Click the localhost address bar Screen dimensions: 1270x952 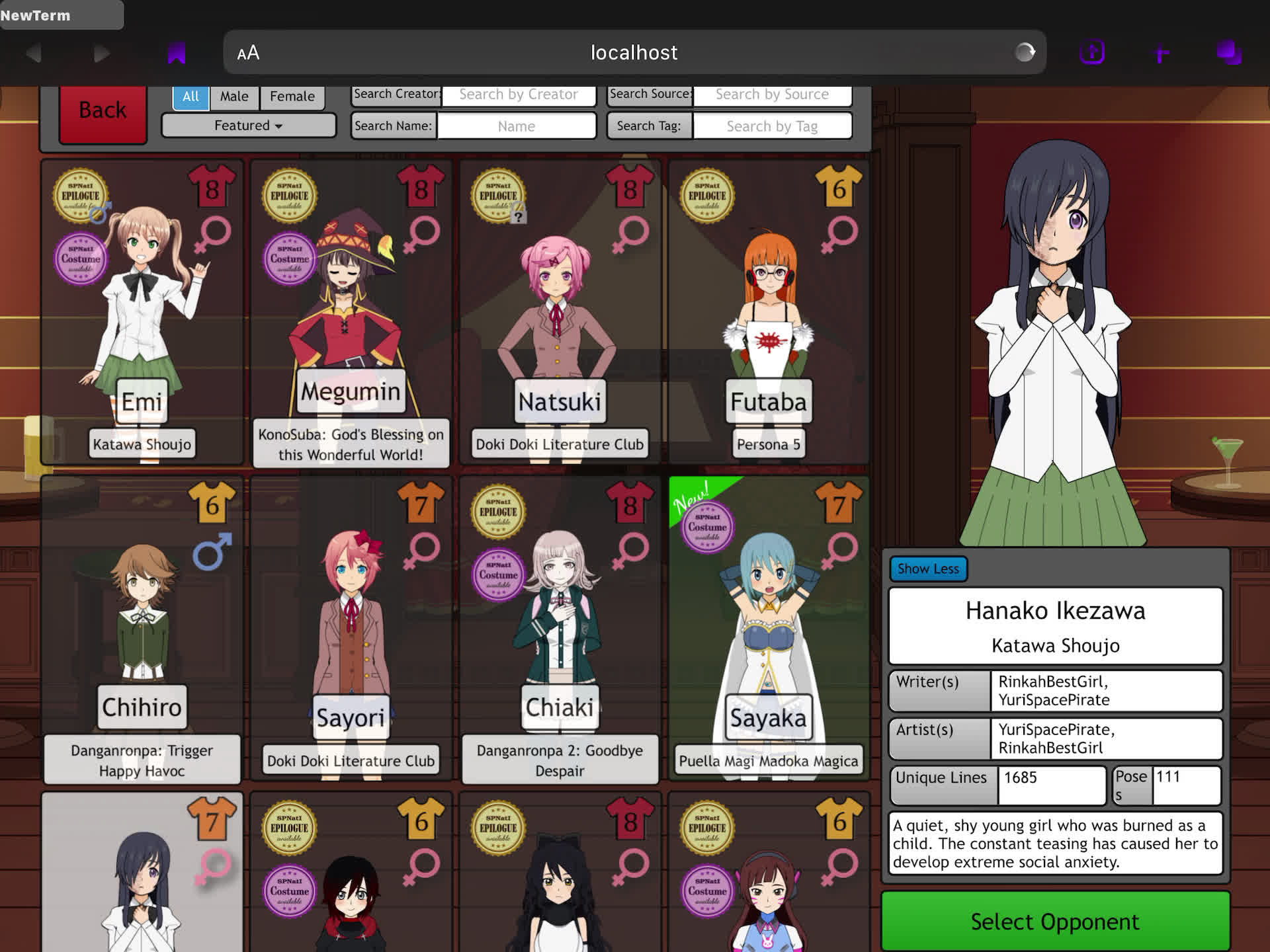634,52
